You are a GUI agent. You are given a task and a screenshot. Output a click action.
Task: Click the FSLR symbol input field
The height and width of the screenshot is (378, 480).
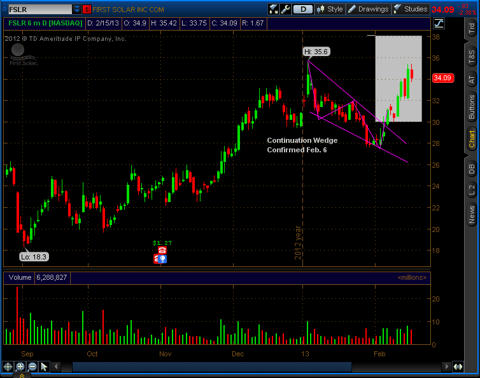(39, 9)
